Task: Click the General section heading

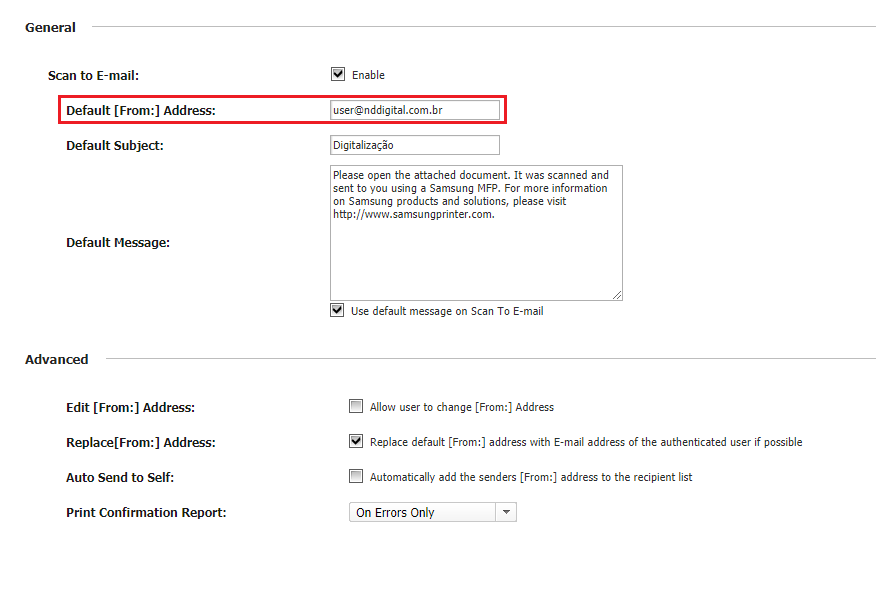Action: [50, 28]
